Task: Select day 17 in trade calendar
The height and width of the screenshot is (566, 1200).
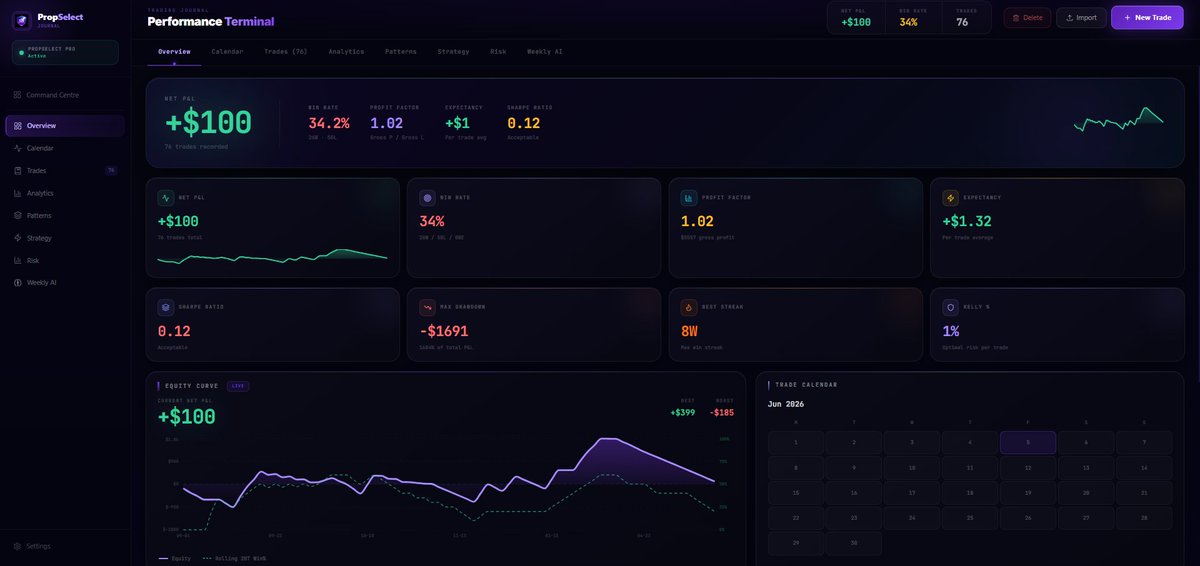Action: (912, 493)
